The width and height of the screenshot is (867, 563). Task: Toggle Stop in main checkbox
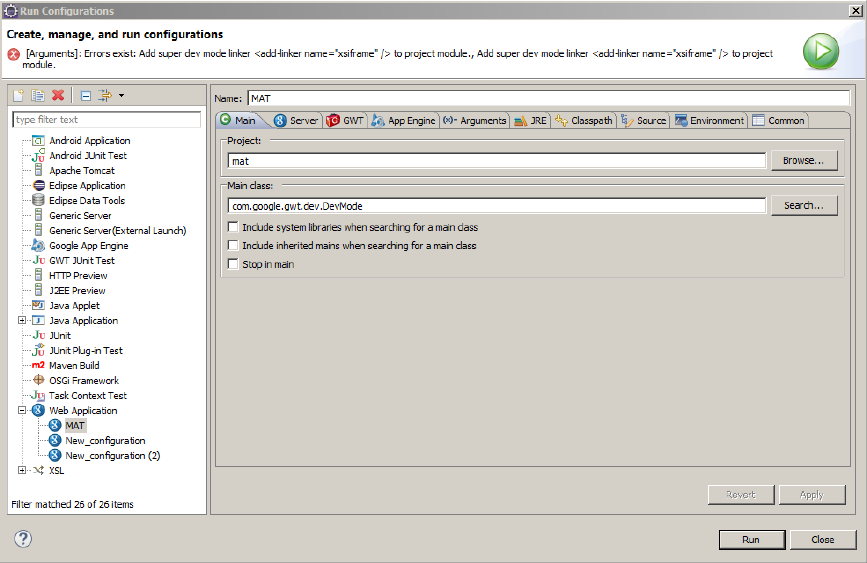233,264
